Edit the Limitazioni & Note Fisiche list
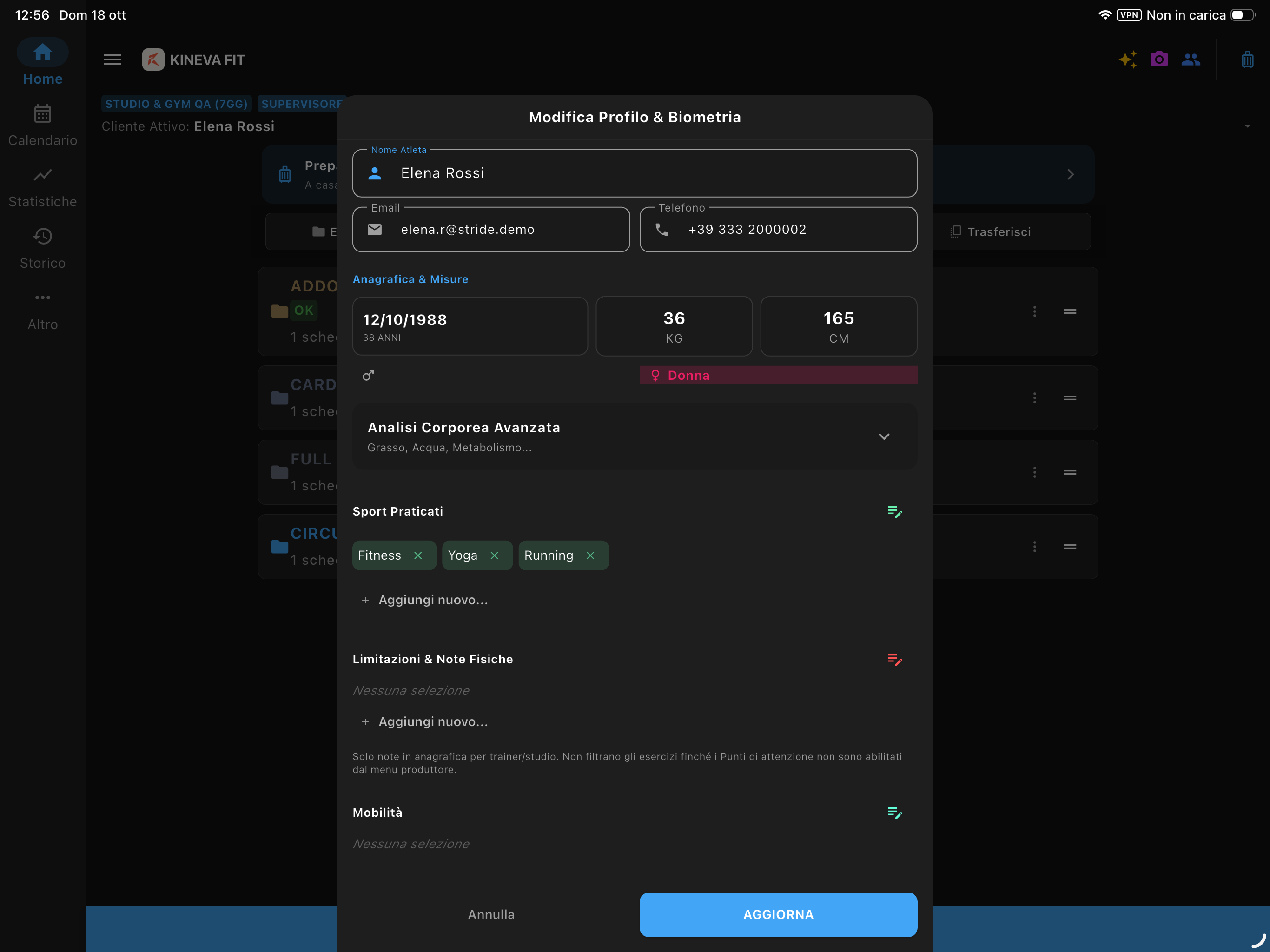Viewport: 1270px width, 952px height. click(894, 659)
